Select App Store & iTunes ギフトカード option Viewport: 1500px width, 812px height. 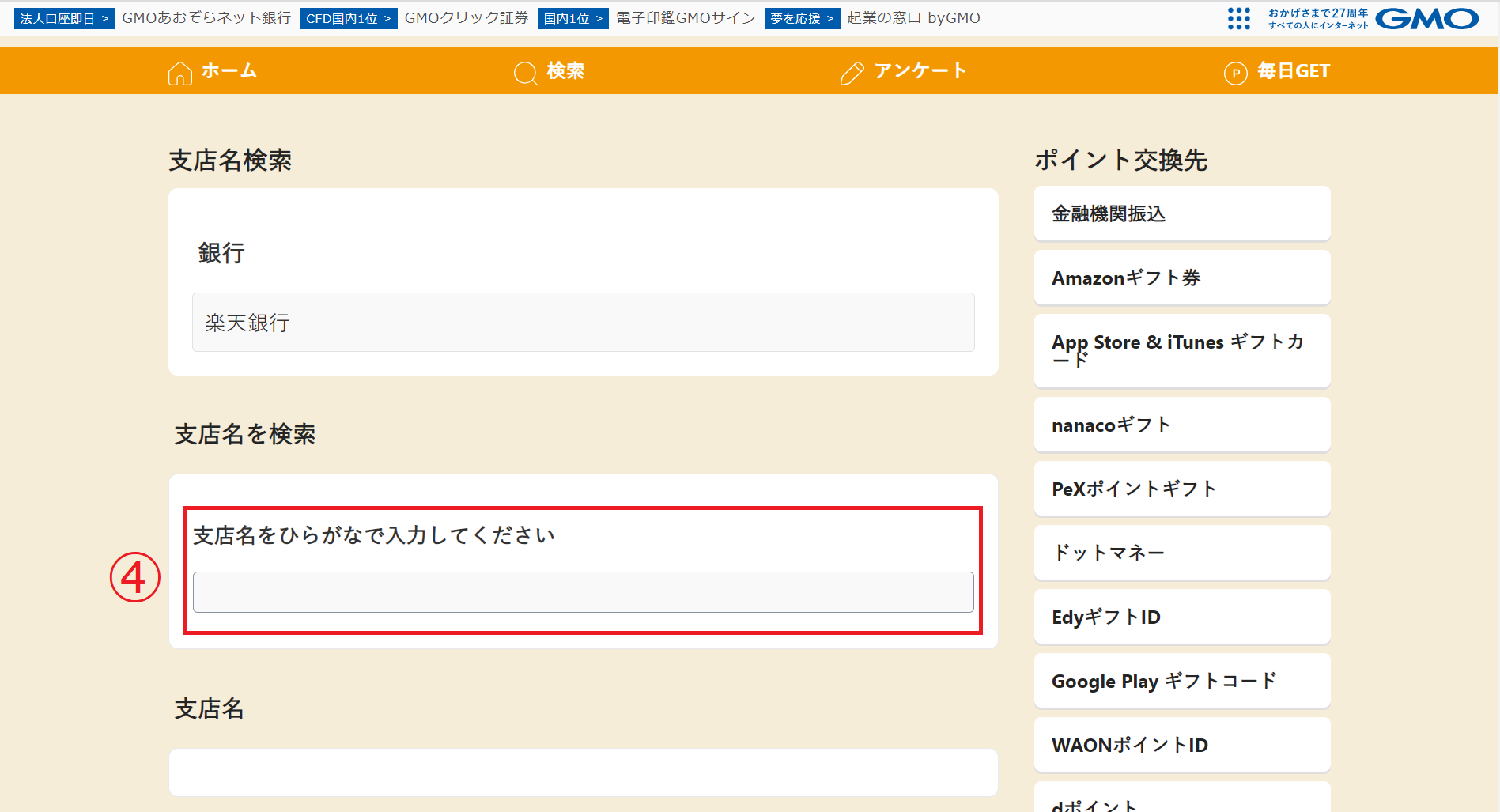pyautogui.click(x=1182, y=351)
